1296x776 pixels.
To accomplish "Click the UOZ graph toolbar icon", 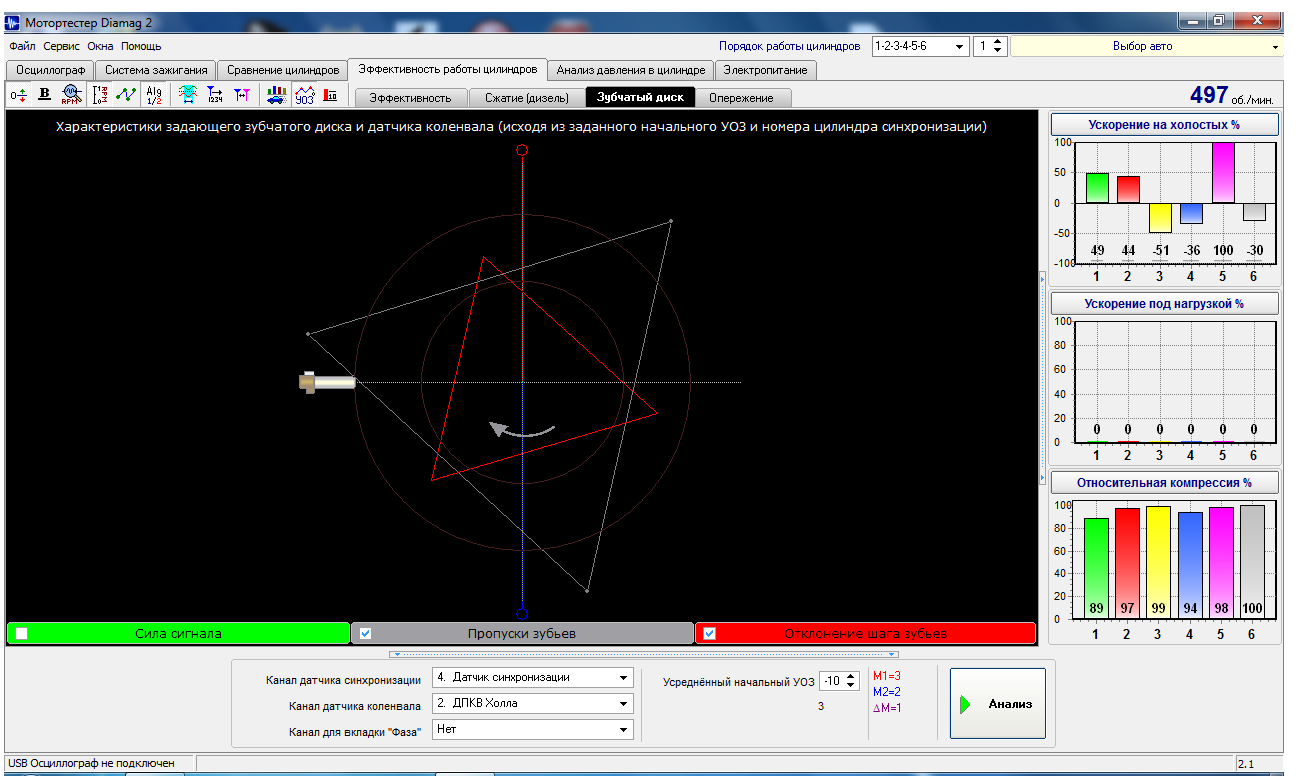I will [304, 95].
